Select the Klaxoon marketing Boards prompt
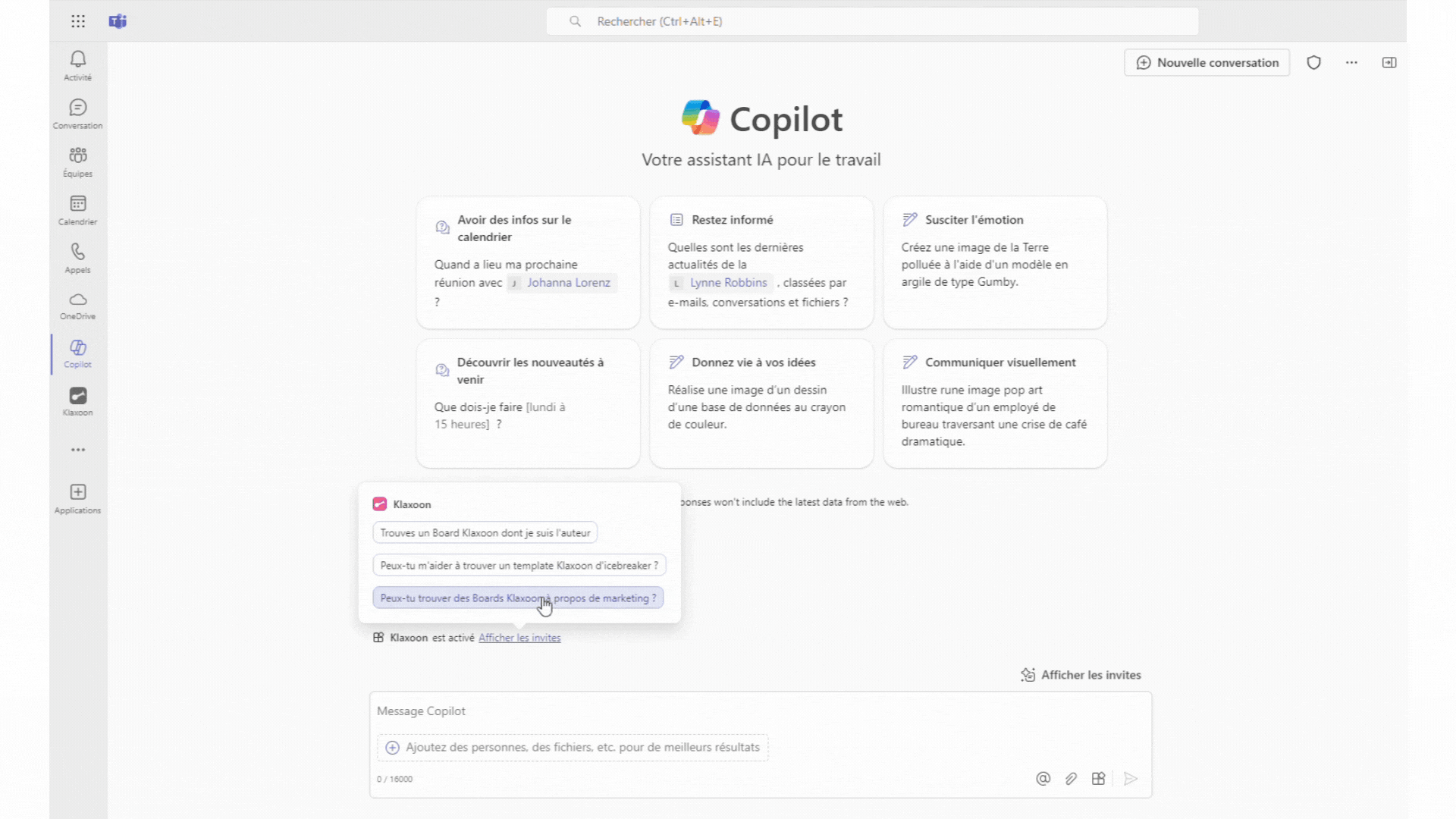The height and width of the screenshot is (819, 1456). [518, 598]
